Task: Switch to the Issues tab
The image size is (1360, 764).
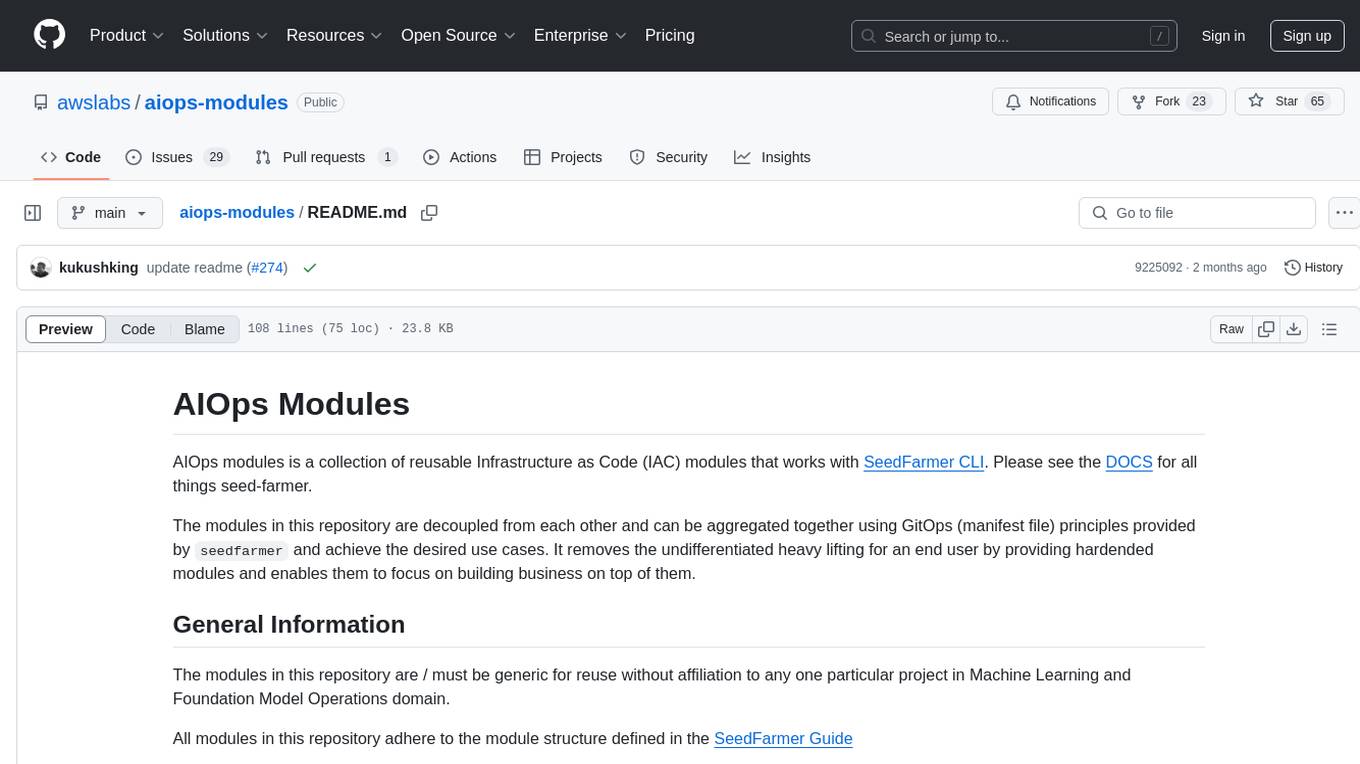Action: [177, 157]
